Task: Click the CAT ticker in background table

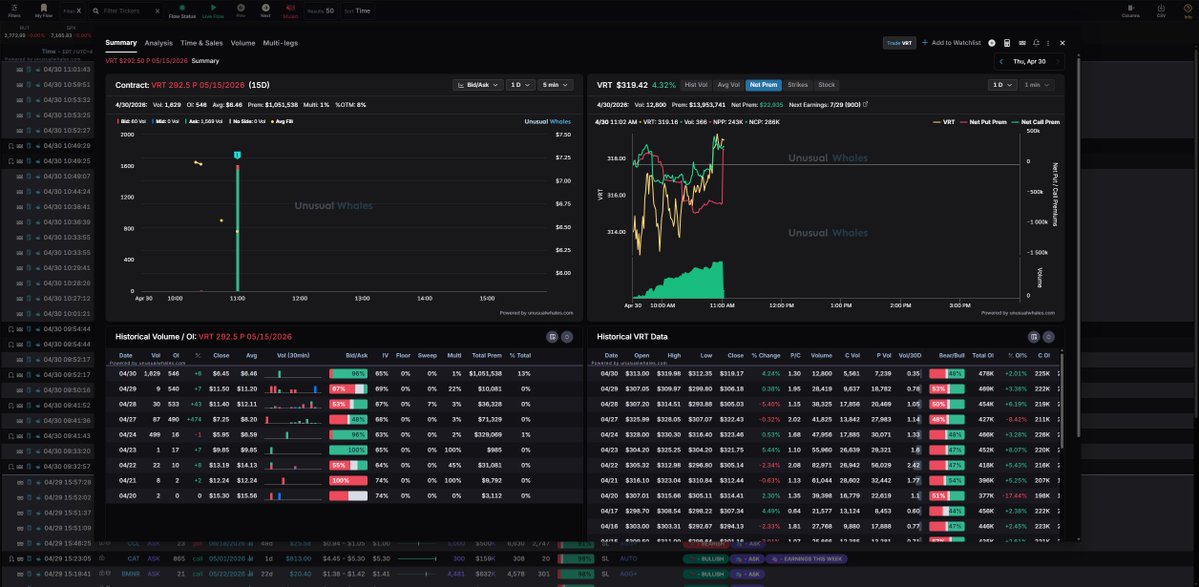Action: 133,559
